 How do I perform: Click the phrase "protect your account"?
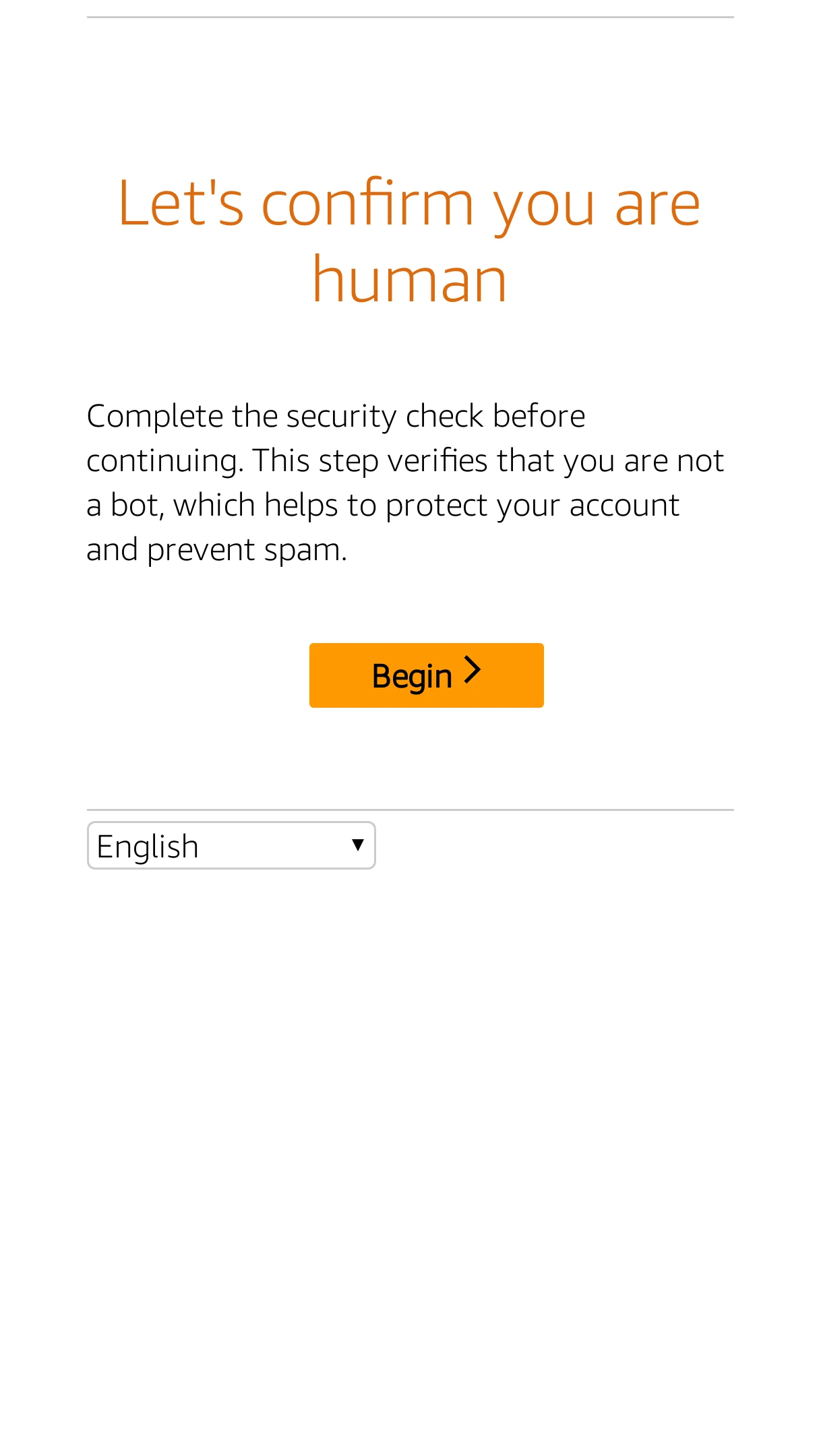[533, 506]
